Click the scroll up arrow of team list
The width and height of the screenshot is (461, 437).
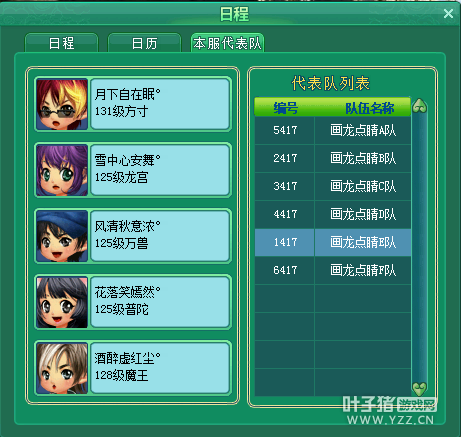pyautogui.click(x=420, y=106)
